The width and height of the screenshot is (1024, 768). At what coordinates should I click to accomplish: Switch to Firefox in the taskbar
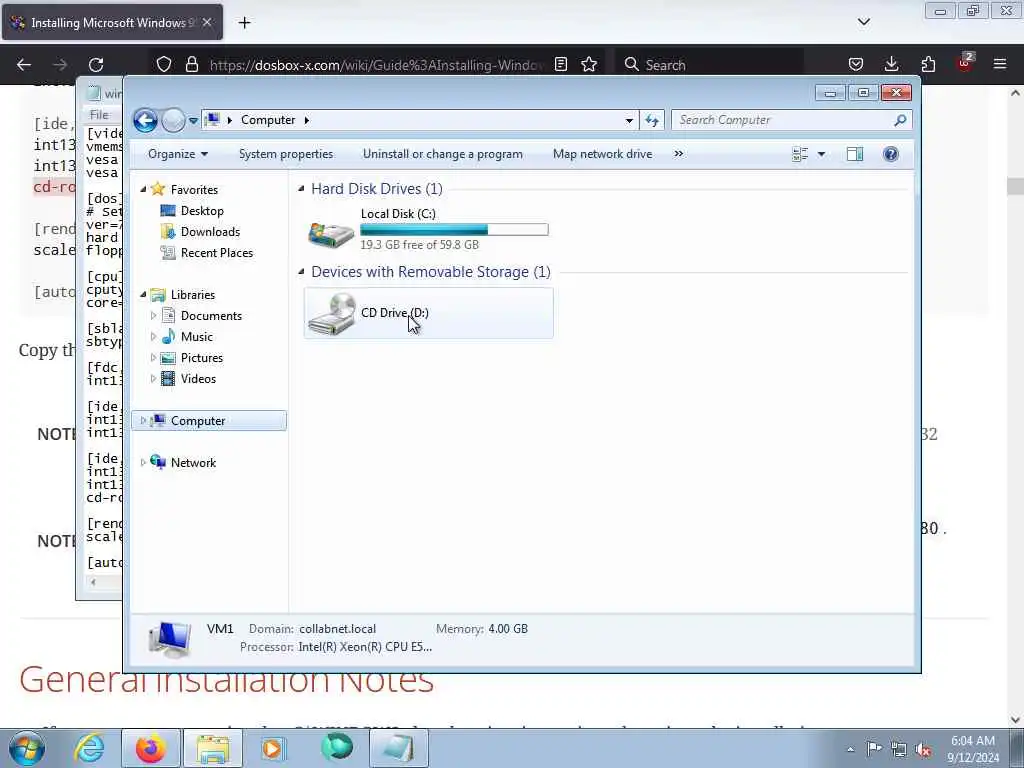point(151,748)
